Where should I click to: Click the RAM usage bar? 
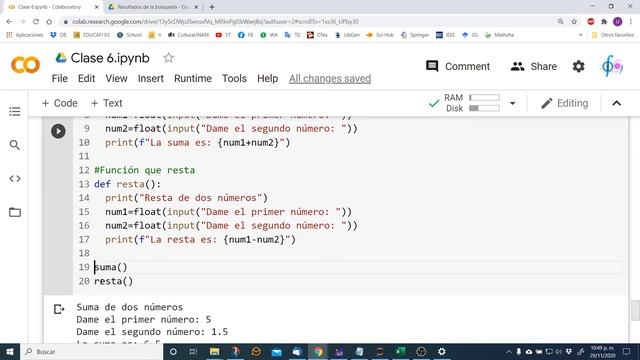(x=484, y=98)
